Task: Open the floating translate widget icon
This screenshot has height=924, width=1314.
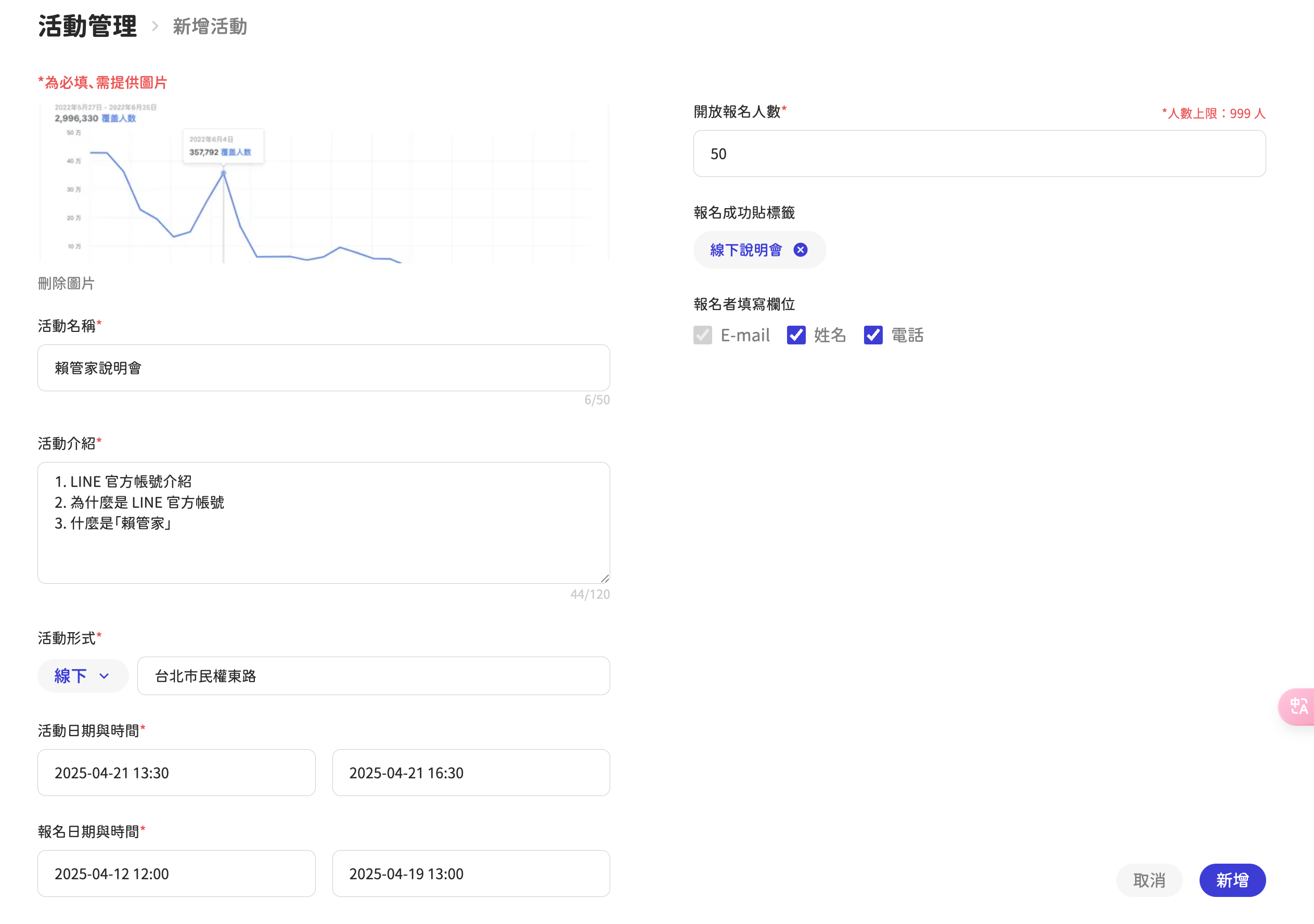Action: coord(1297,706)
